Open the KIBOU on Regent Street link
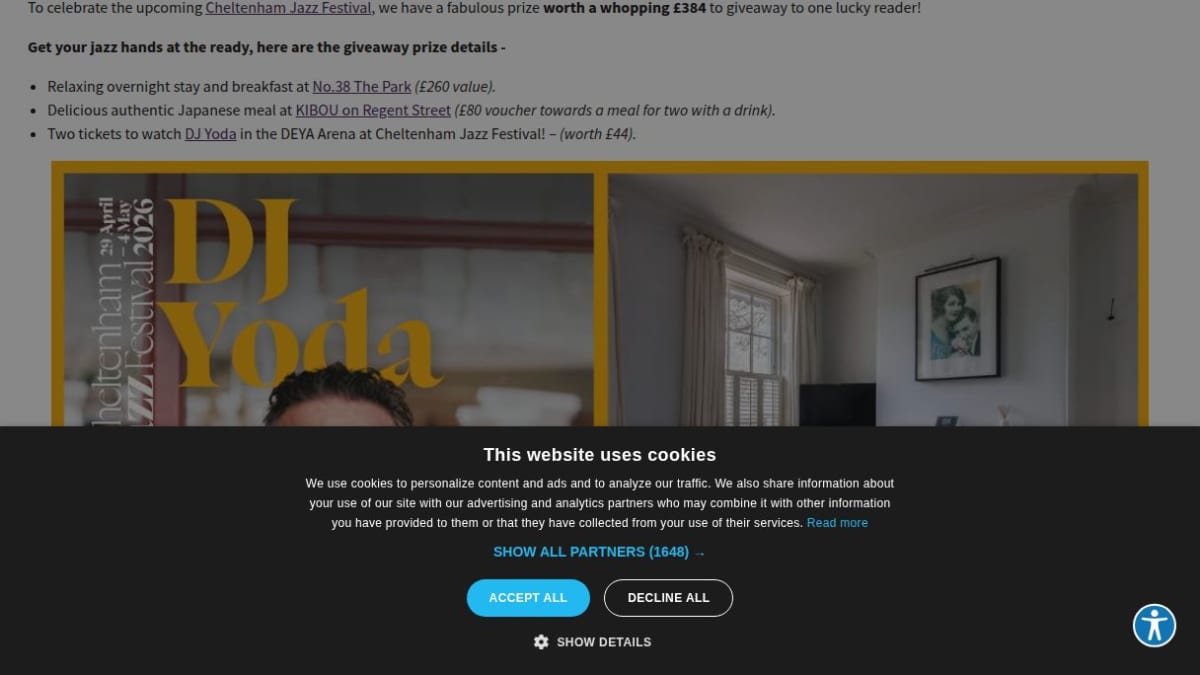The width and height of the screenshot is (1200, 675). pos(373,111)
